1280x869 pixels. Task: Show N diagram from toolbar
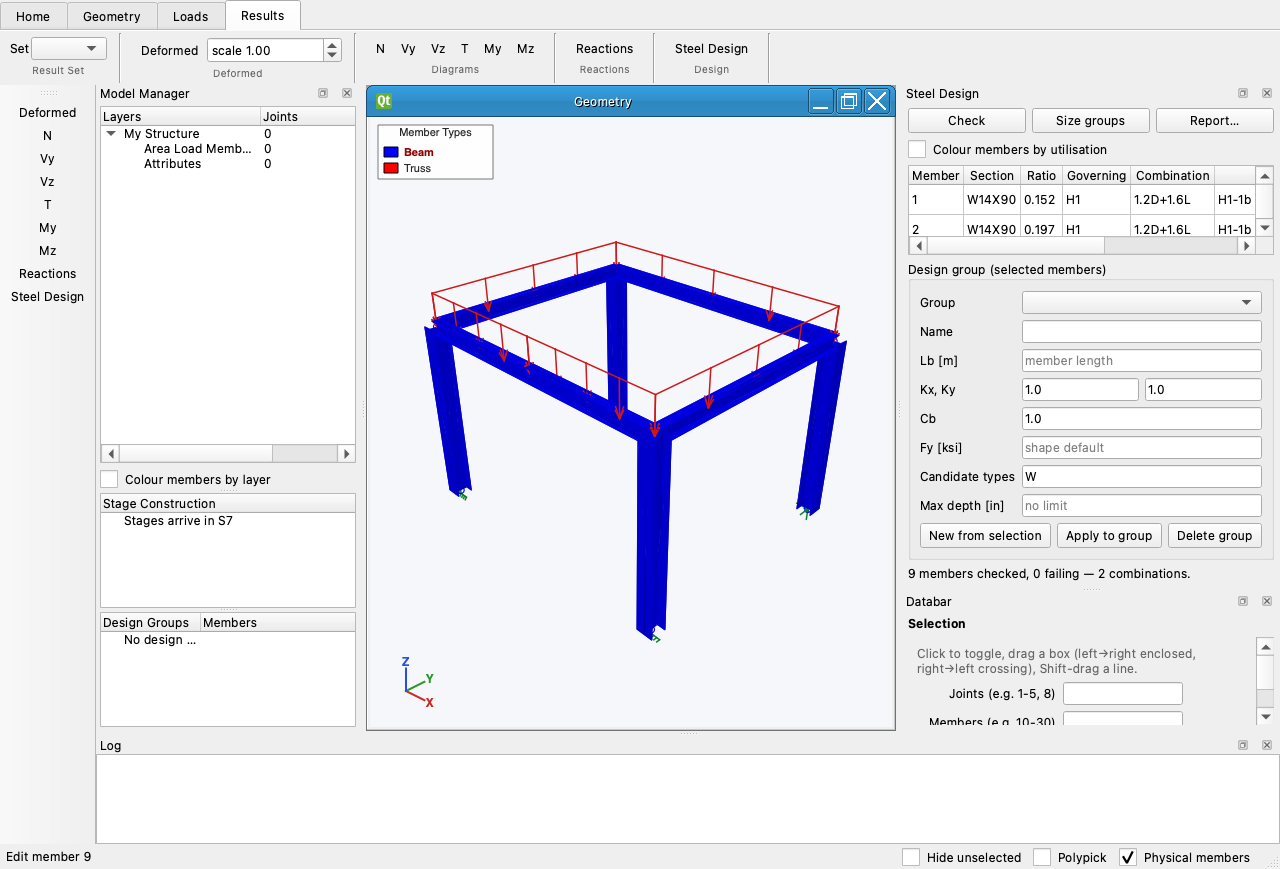(380, 48)
